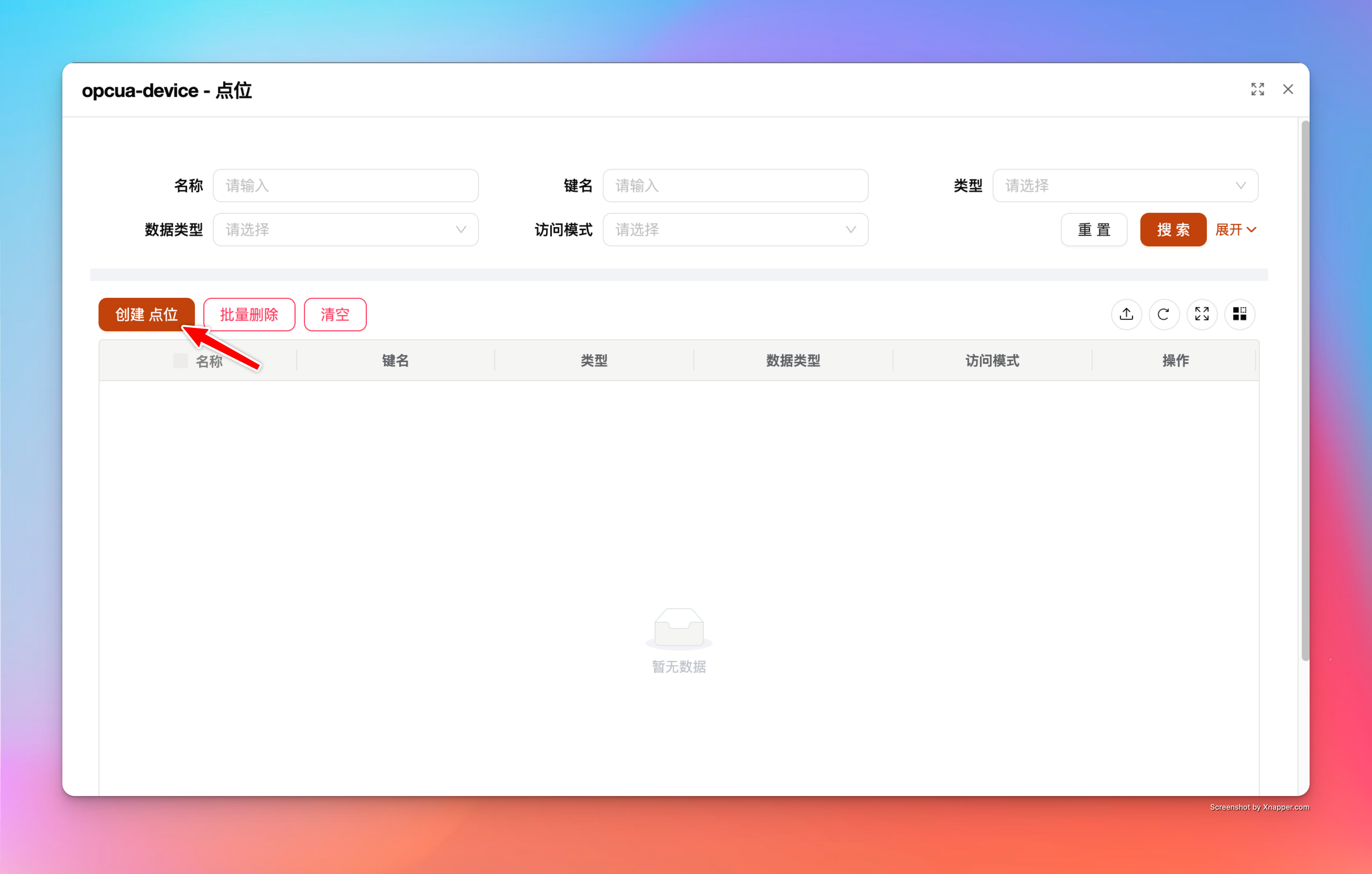Click the orange 搜索 button
This screenshot has width=1372, height=874.
click(x=1172, y=230)
